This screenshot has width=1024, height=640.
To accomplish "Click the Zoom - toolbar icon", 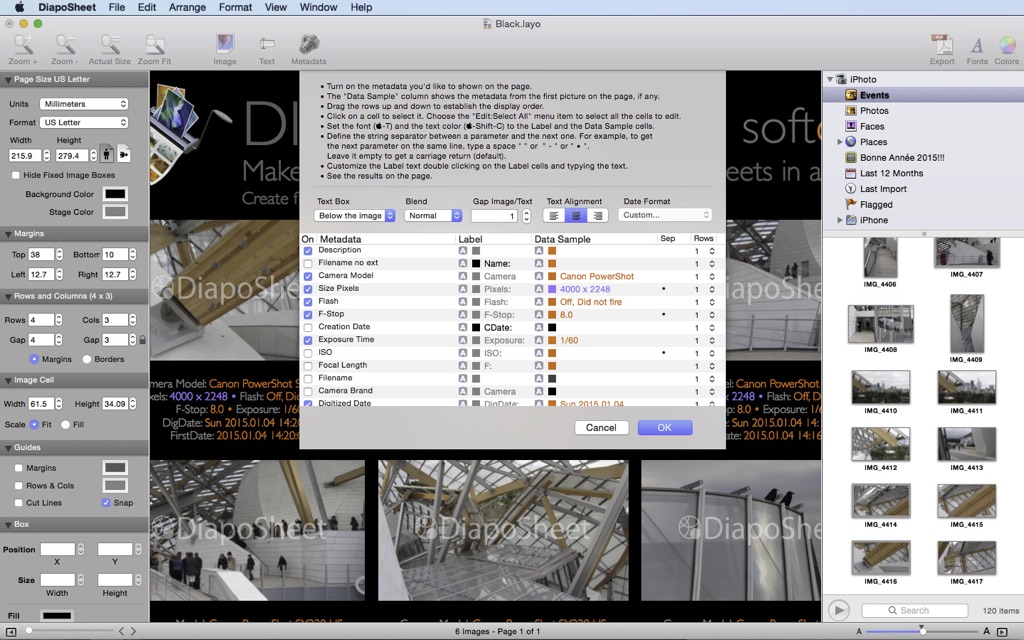I will point(65,46).
